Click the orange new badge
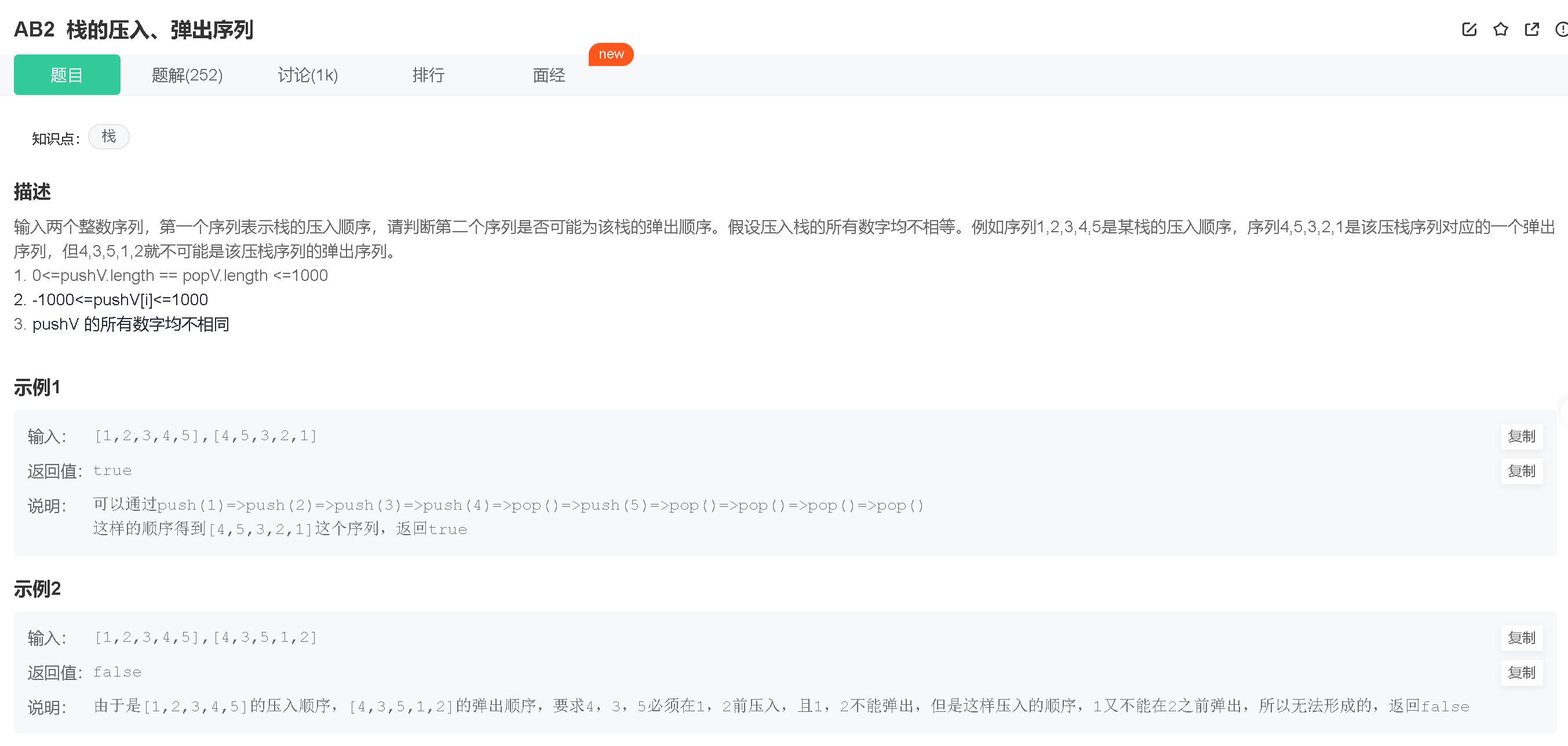Screen dimensions: 1568x746 [x=611, y=54]
